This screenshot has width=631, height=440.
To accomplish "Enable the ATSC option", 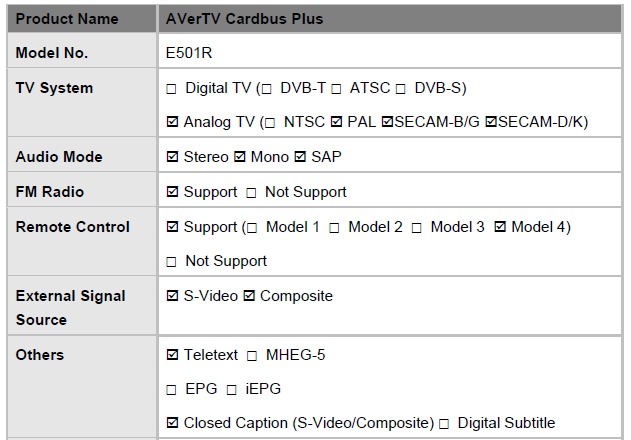I will (x=337, y=89).
